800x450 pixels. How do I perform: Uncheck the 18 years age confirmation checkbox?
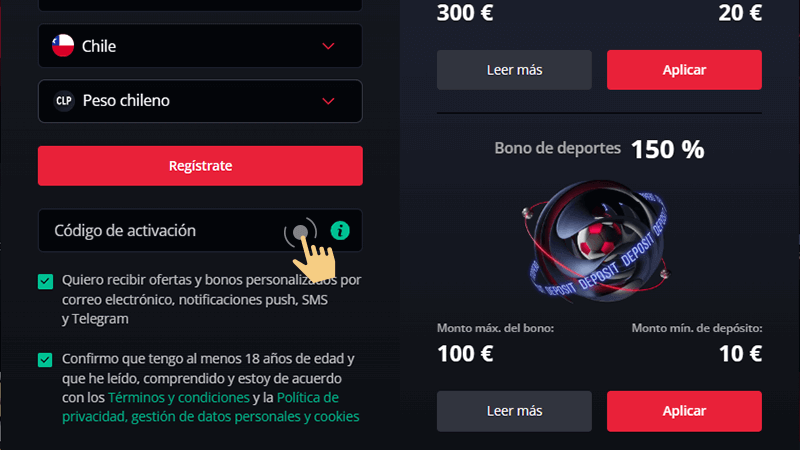(x=45, y=360)
